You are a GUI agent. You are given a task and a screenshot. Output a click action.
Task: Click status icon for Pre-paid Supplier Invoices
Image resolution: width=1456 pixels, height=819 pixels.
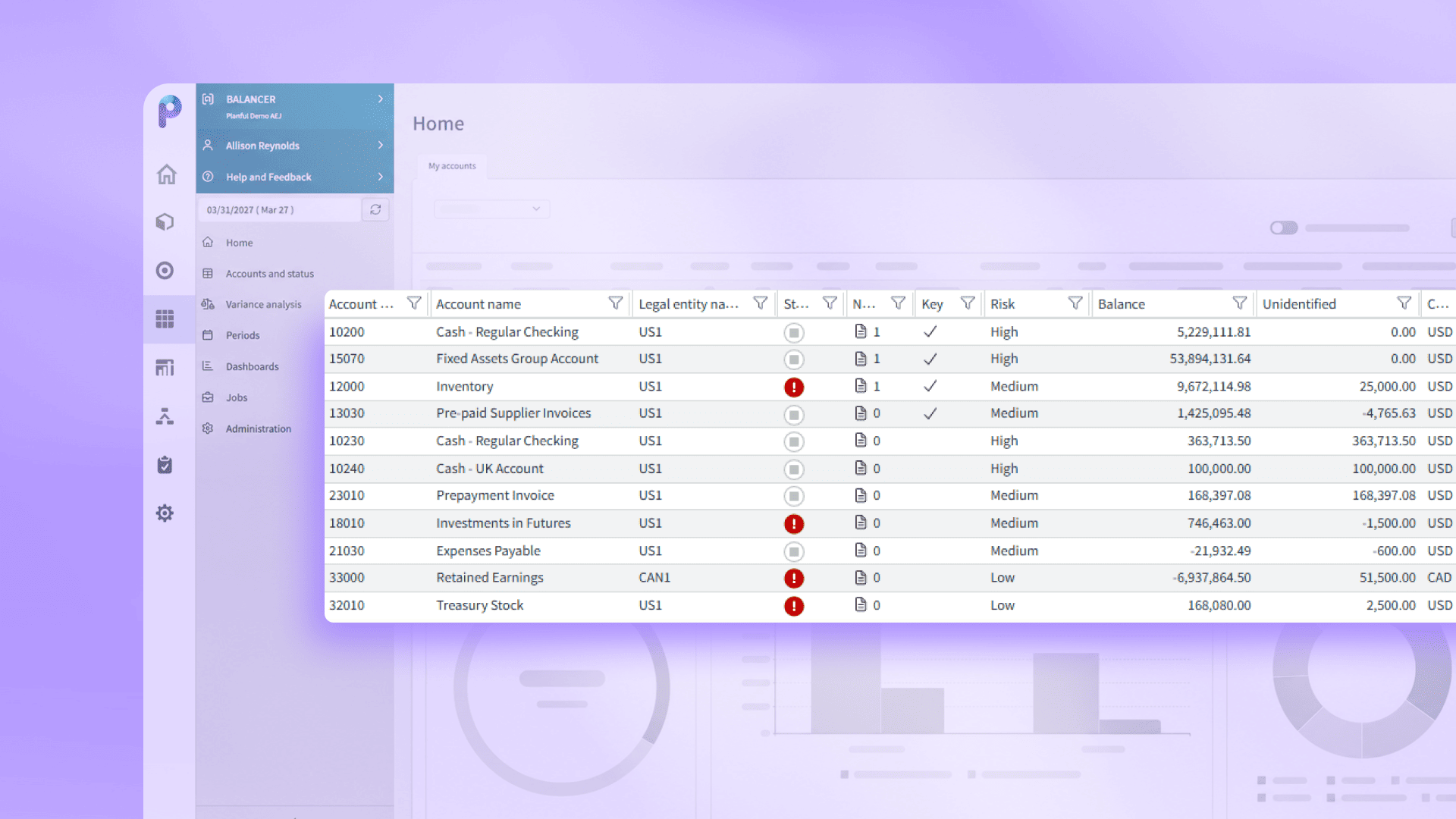click(x=794, y=415)
